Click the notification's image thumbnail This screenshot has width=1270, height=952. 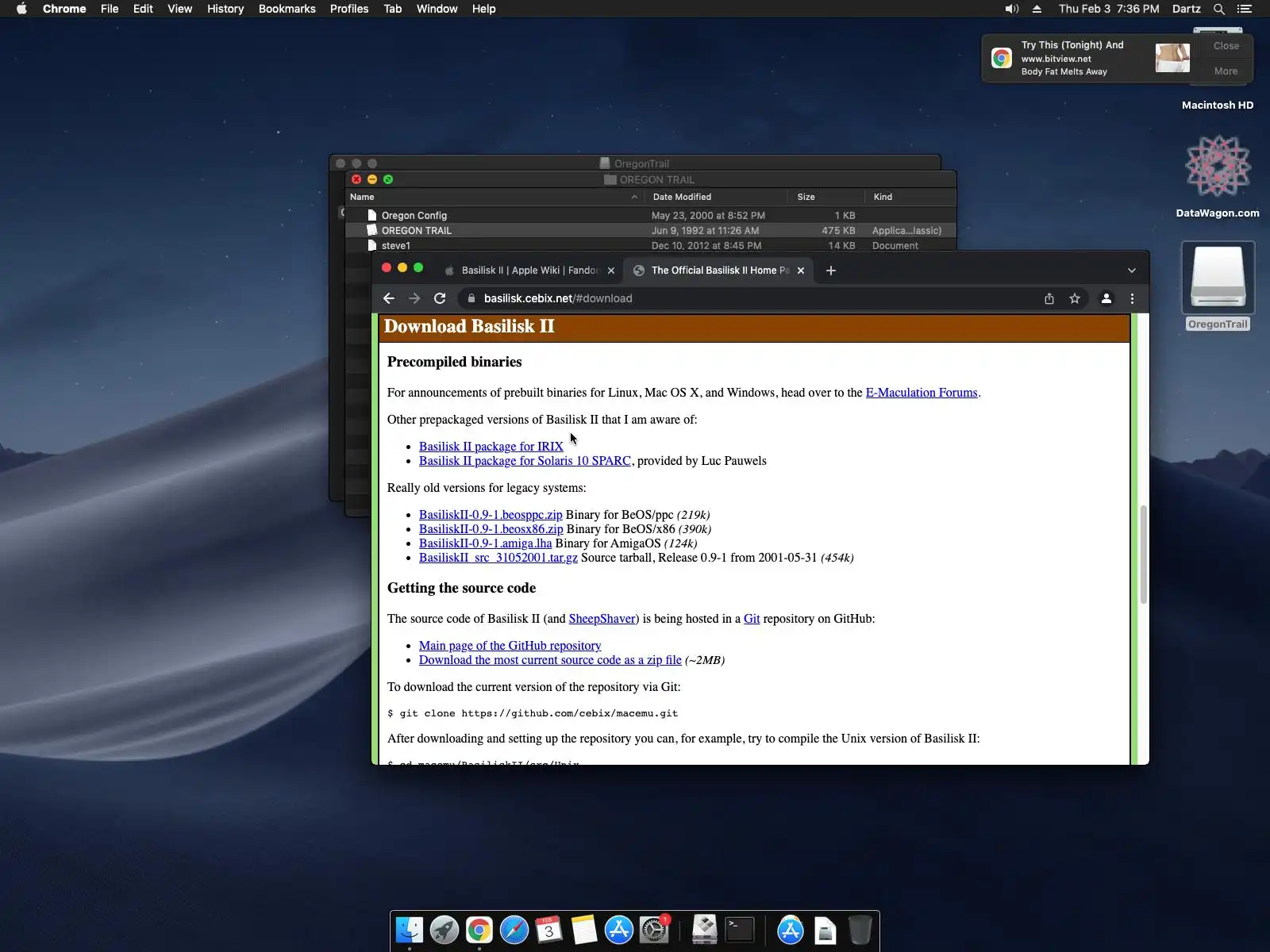(1172, 58)
